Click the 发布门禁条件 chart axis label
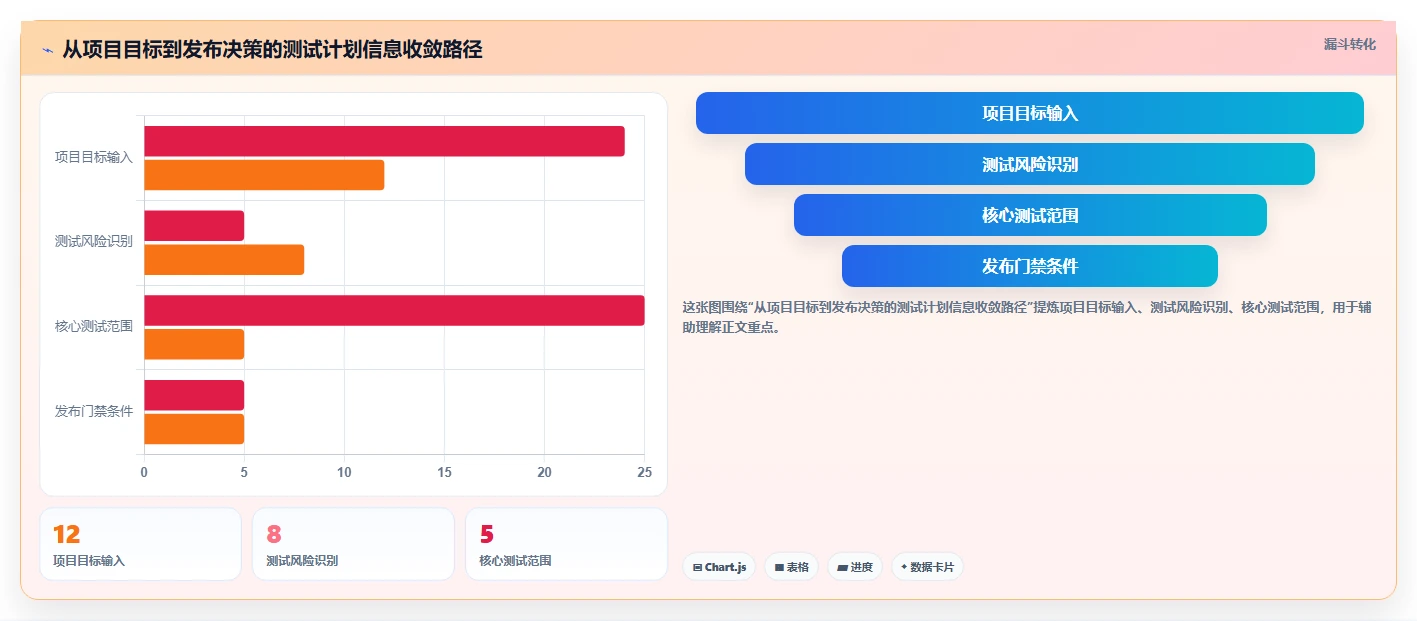The height and width of the screenshot is (621, 1417). coord(94,411)
